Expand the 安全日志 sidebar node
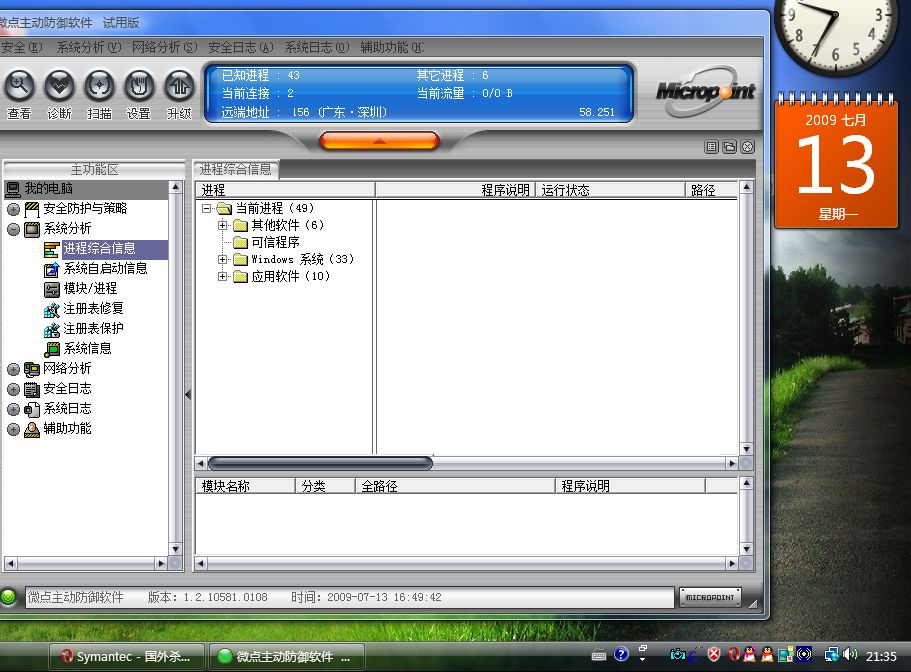The height and width of the screenshot is (672, 911). [x=13, y=389]
